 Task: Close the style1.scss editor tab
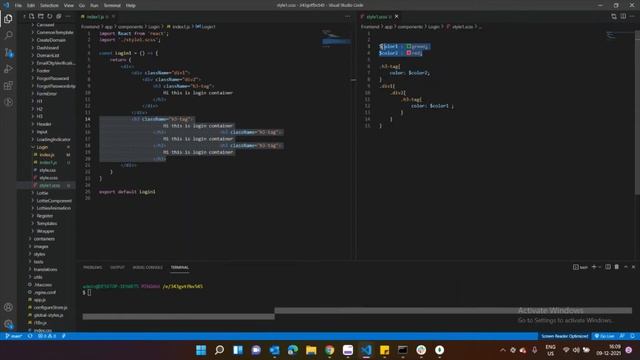(396, 17)
